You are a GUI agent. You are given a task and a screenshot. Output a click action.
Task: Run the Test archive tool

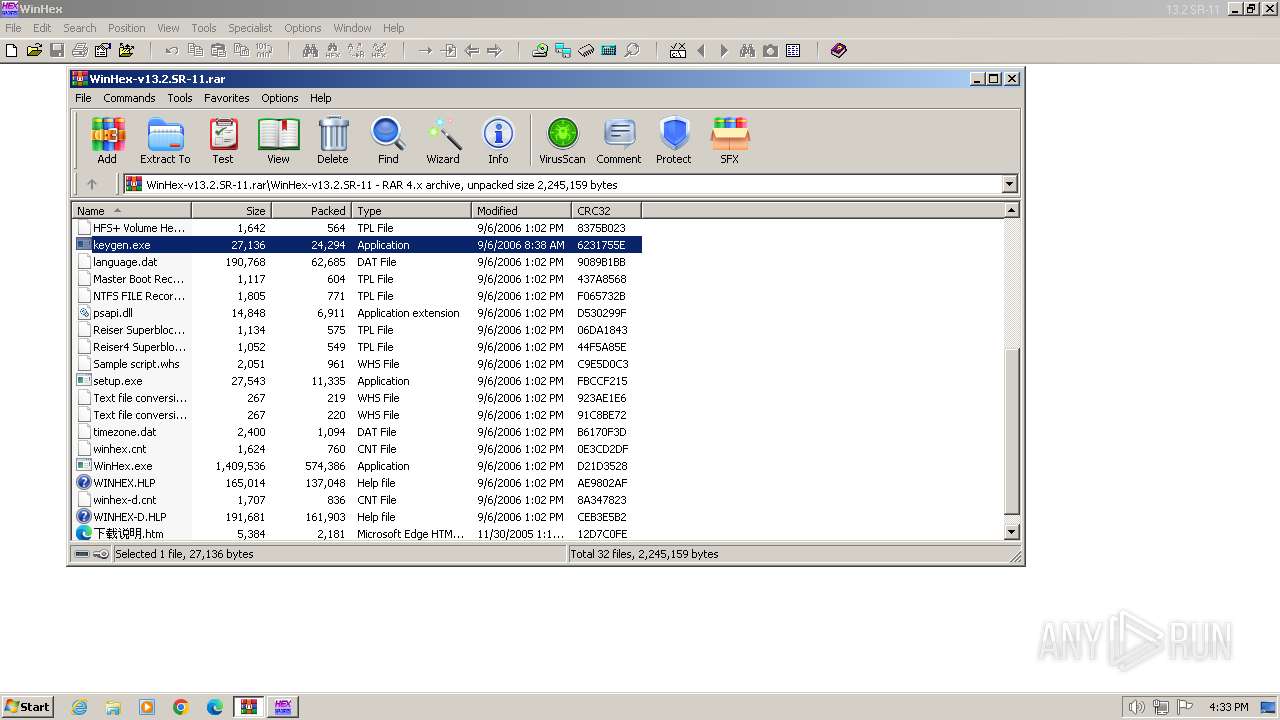tap(223, 140)
